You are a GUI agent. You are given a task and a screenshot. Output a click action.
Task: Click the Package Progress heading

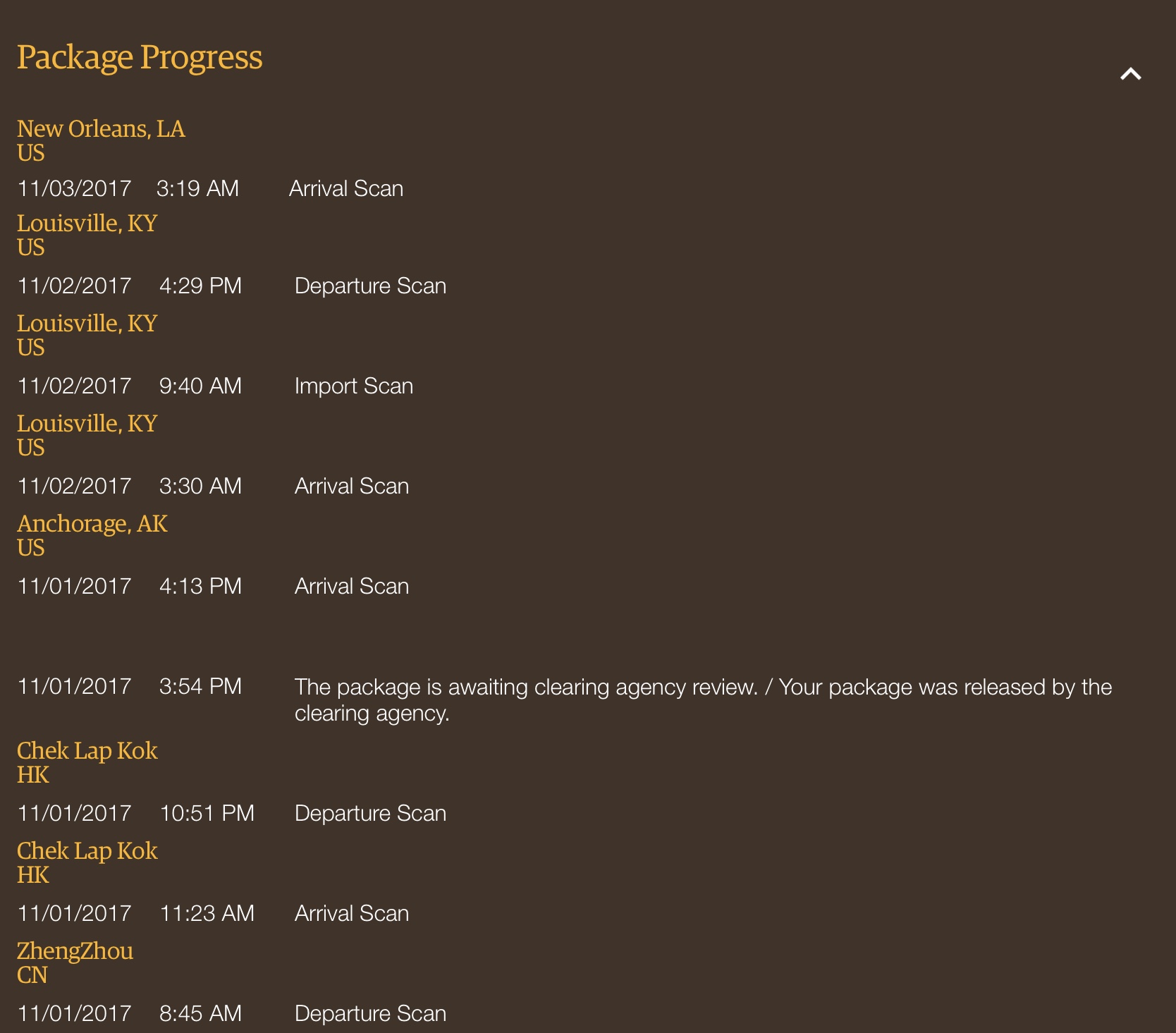coord(140,58)
